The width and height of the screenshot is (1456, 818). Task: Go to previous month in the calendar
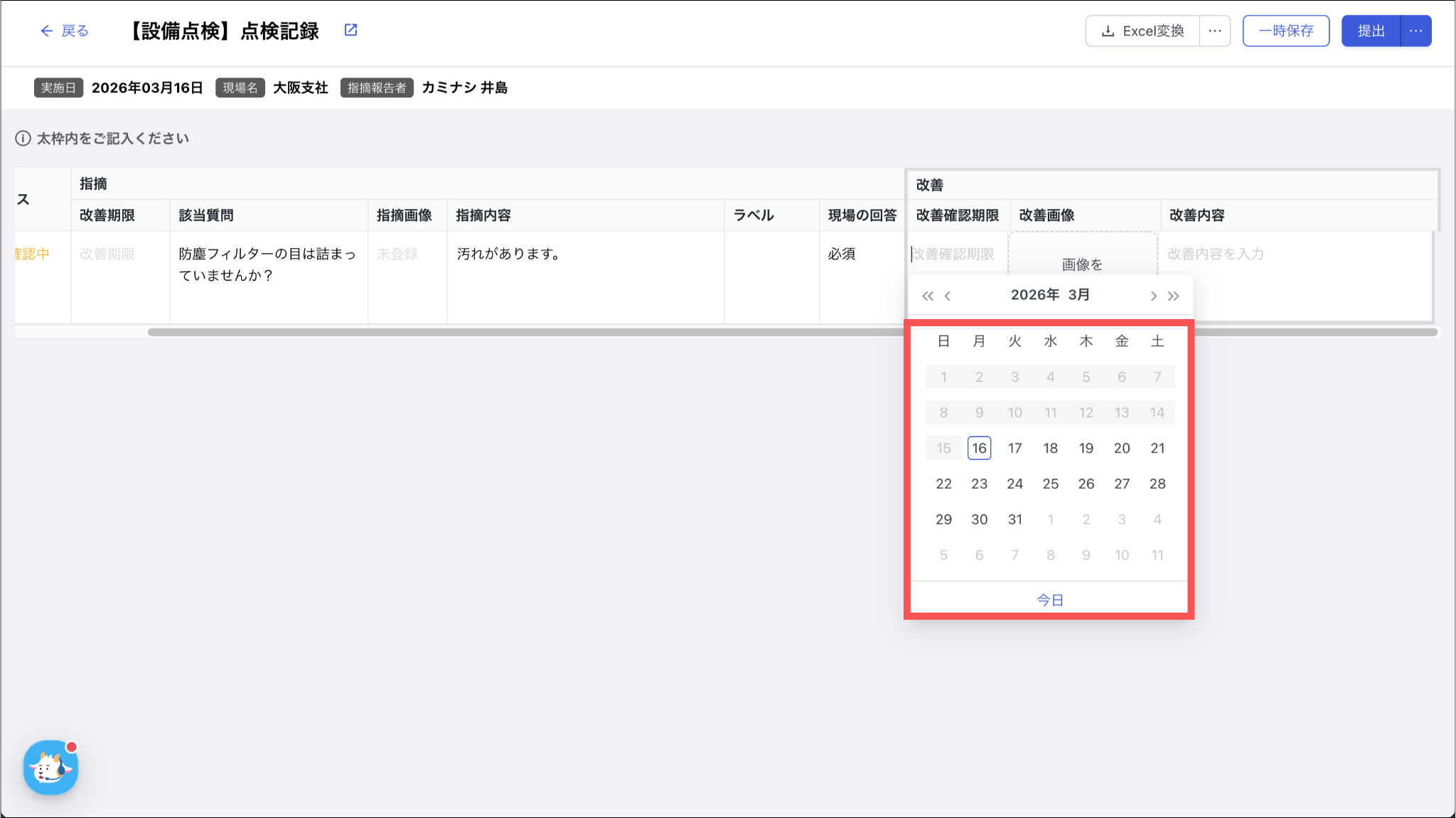948,296
